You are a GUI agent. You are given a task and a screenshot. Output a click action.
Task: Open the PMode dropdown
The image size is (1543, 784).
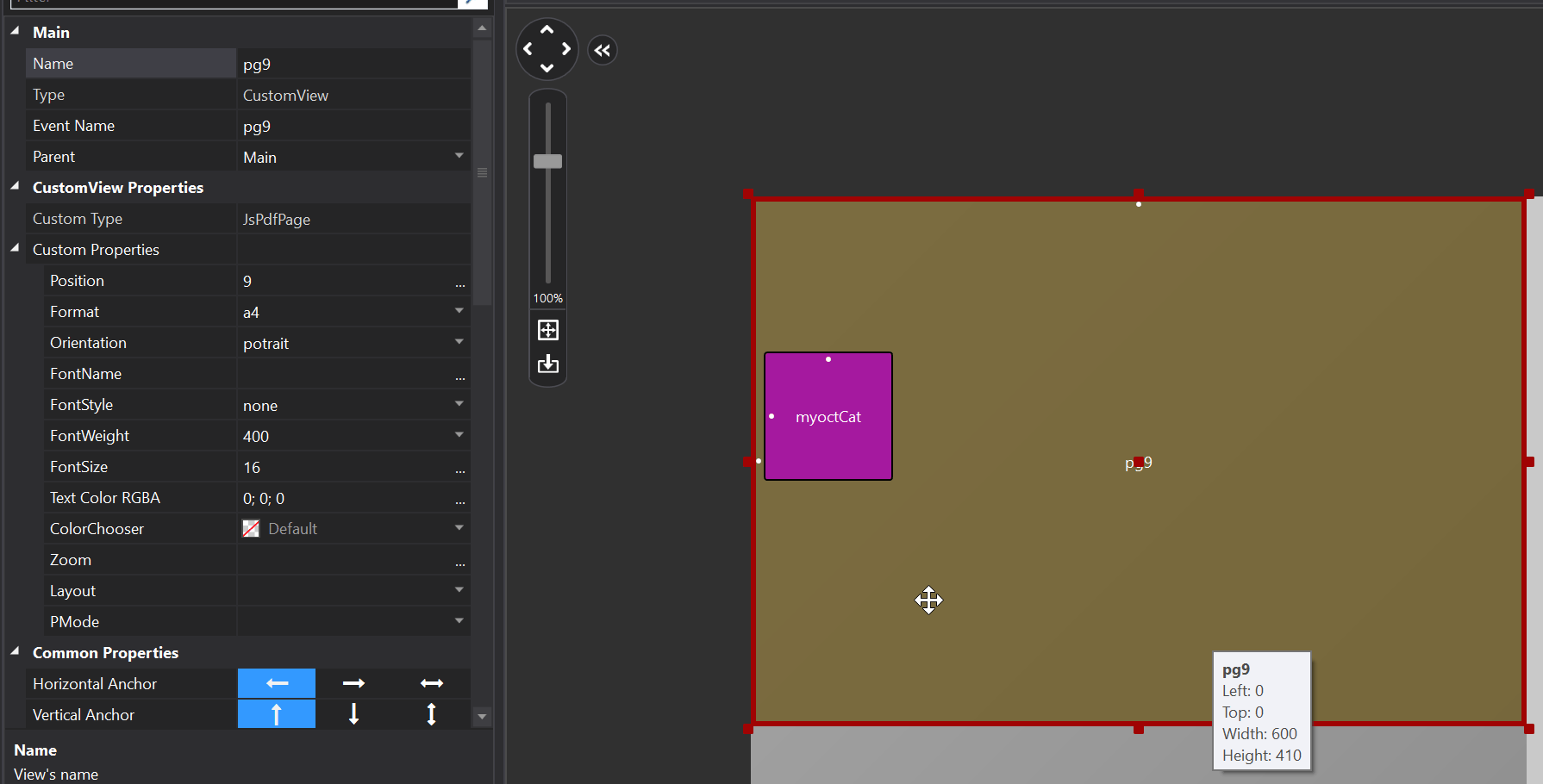click(x=459, y=621)
